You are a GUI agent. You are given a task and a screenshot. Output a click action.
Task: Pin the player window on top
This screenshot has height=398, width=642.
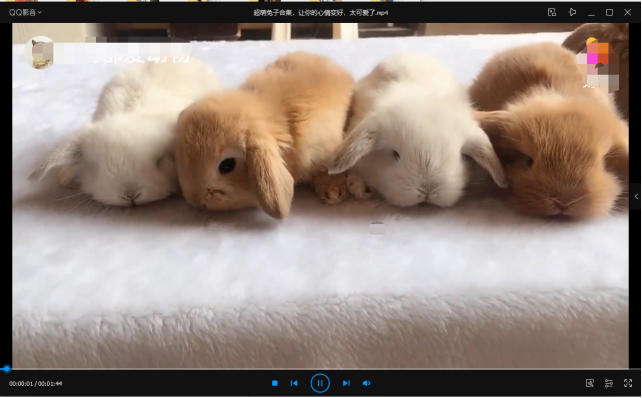click(572, 12)
